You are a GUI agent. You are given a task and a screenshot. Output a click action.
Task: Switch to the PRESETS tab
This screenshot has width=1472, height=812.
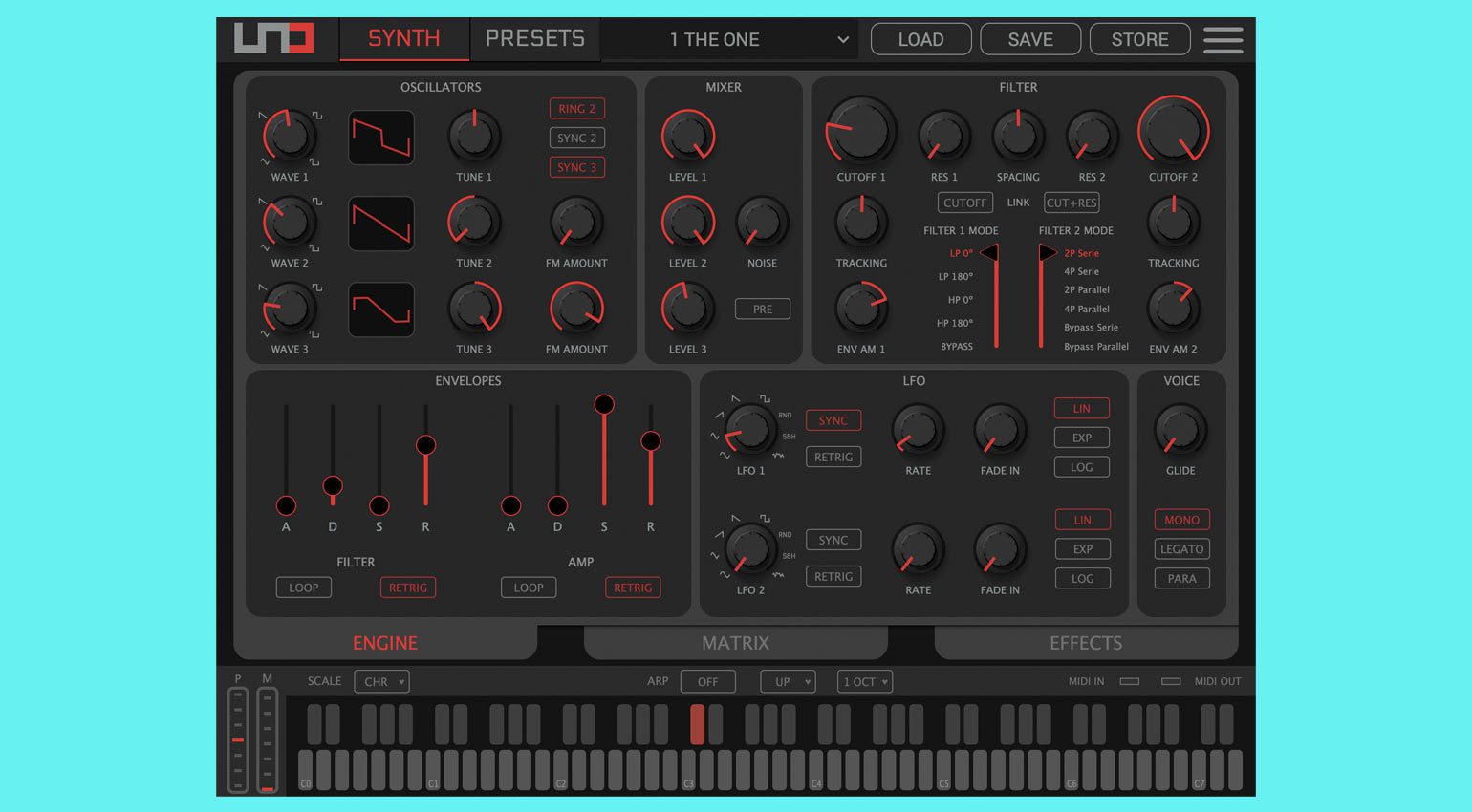(x=535, y=39)
